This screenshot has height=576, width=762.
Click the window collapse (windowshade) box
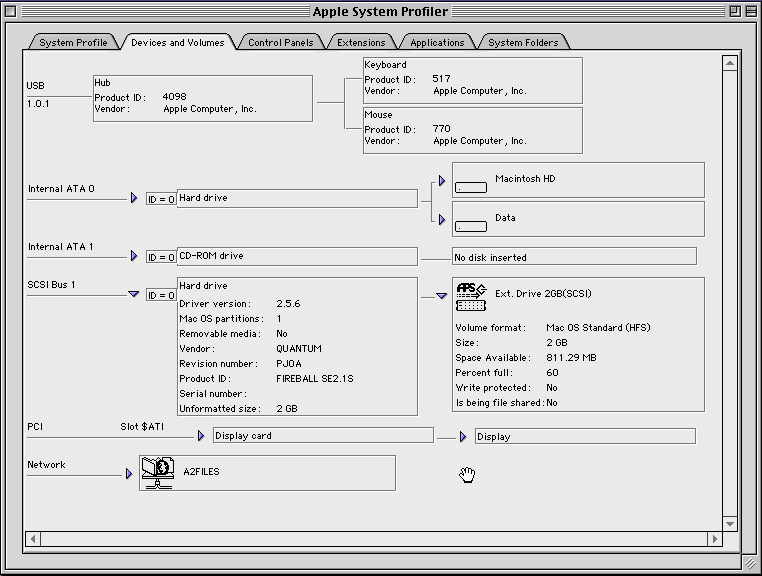pyautogui.click(x=751, y=11)
